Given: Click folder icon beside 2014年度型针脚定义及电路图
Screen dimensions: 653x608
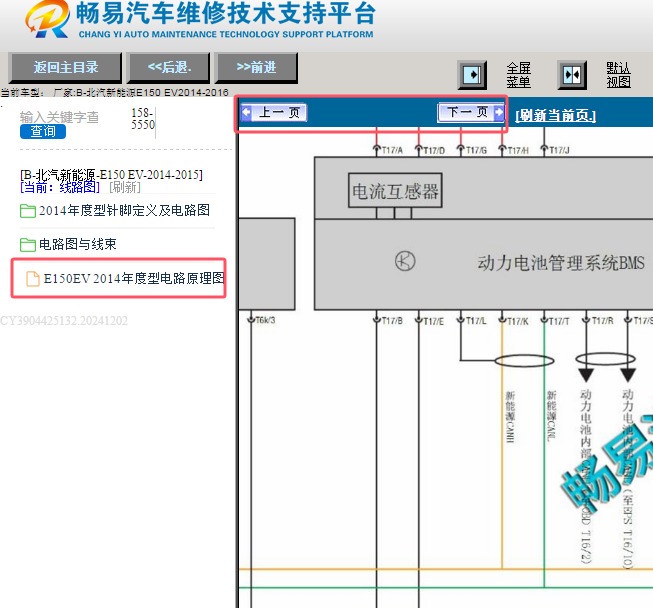Looking at the screenshot, I should (28, 211).
